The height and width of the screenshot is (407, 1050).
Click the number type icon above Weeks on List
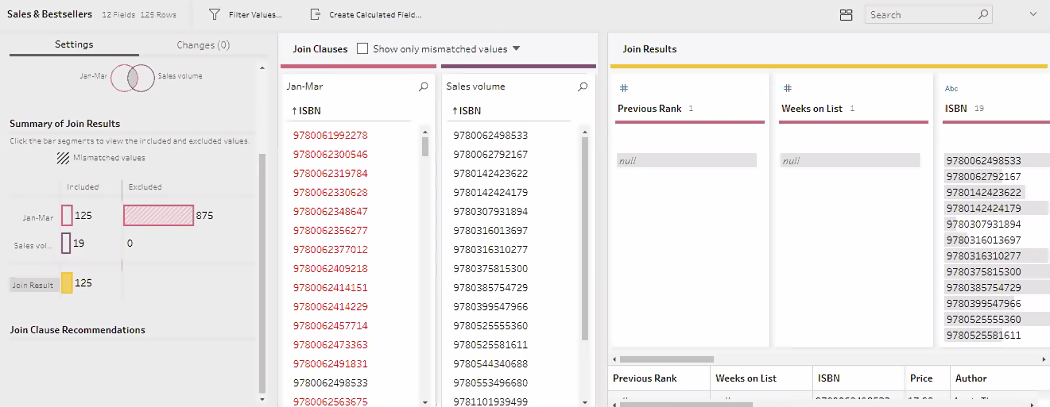point(787,88)
